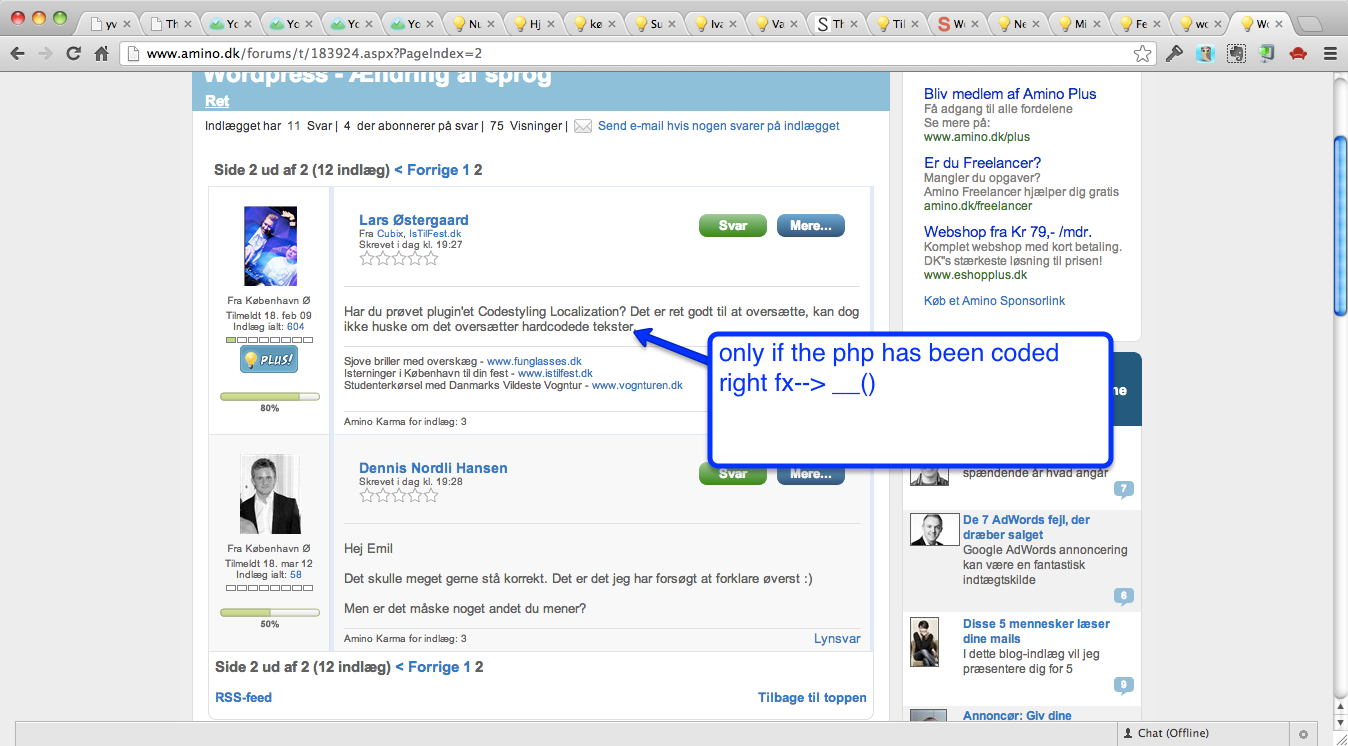Go to the browser home page icon
Screen dimensions: 1348x746
101,54
